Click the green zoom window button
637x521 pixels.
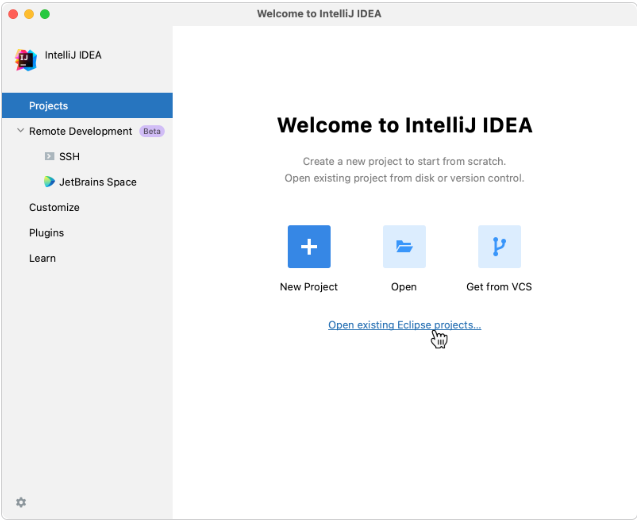(x=45, y=14)
